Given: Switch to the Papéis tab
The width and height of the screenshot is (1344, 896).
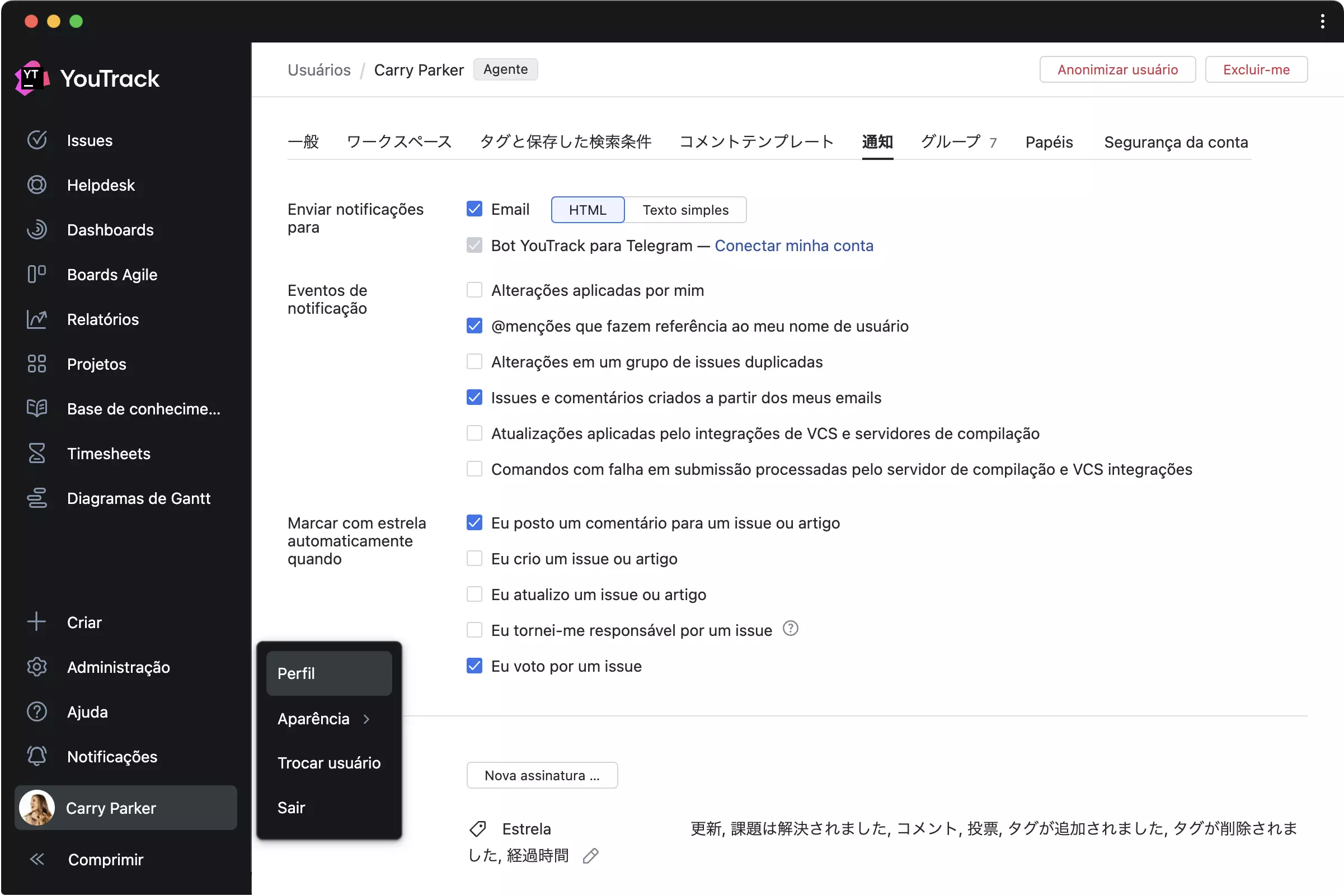Looking at the screenshot, I should (1049, 142).
